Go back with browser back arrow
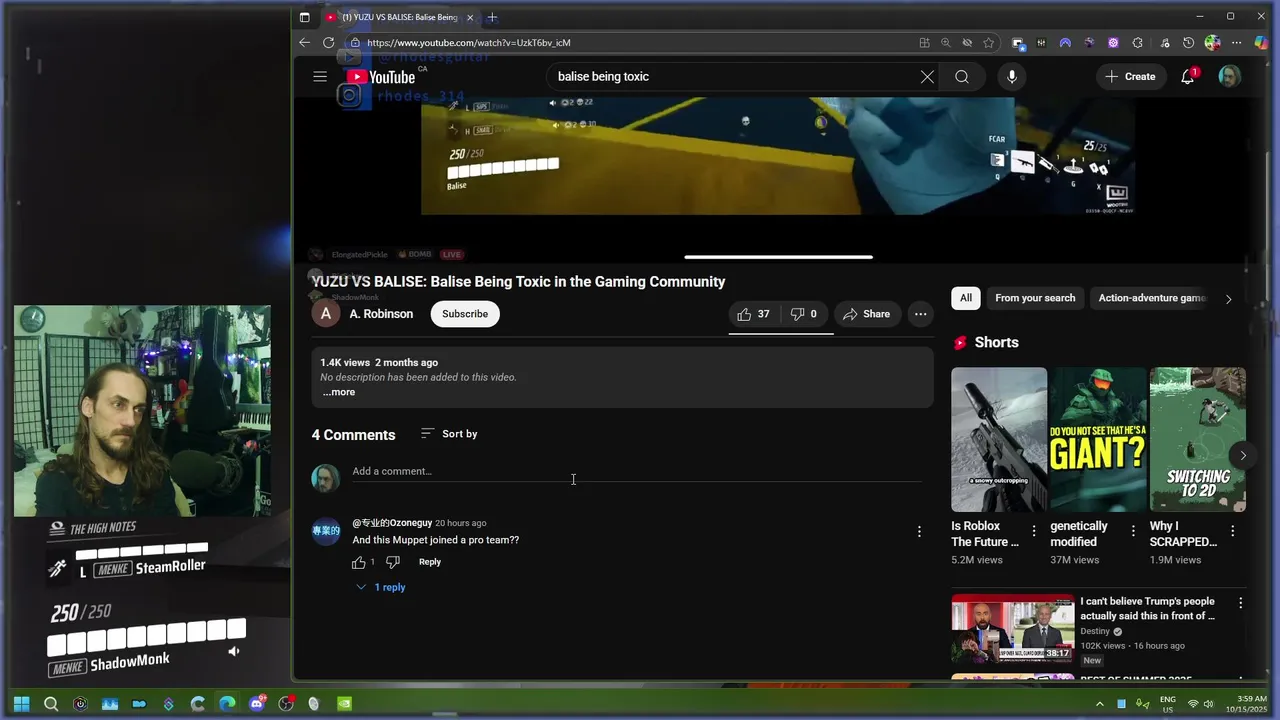This screenshot has height=720, width=1280. (x=304, y=43)
